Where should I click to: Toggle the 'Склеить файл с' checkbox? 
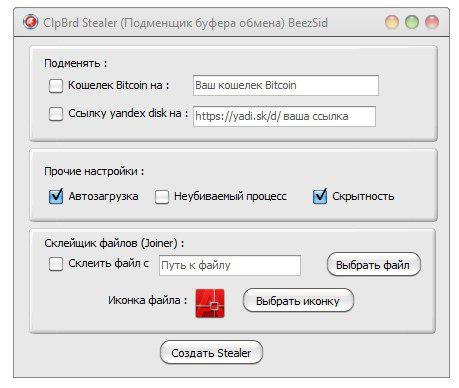56,264
